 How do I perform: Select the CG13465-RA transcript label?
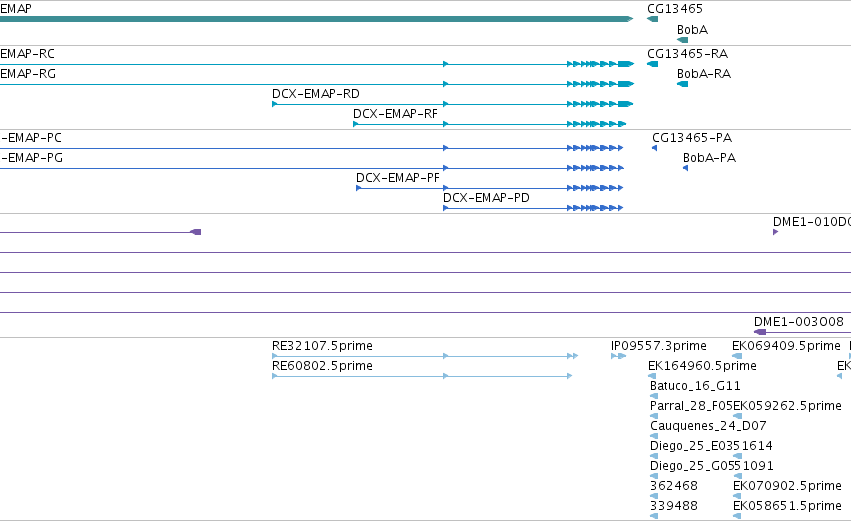click(687, 54)
